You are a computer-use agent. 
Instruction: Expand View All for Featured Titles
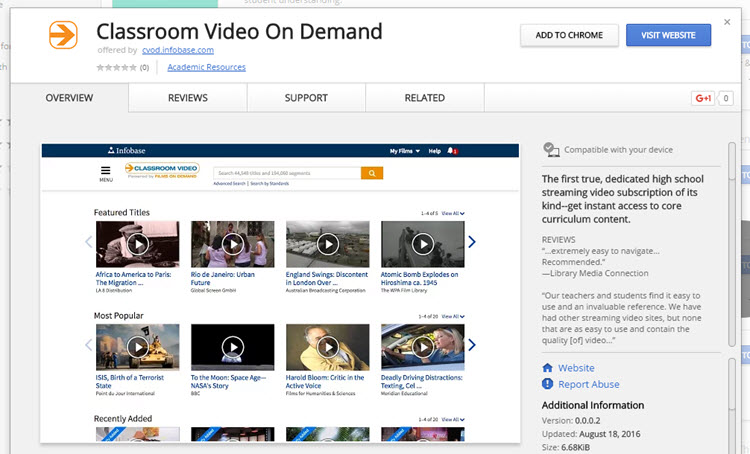453,213
